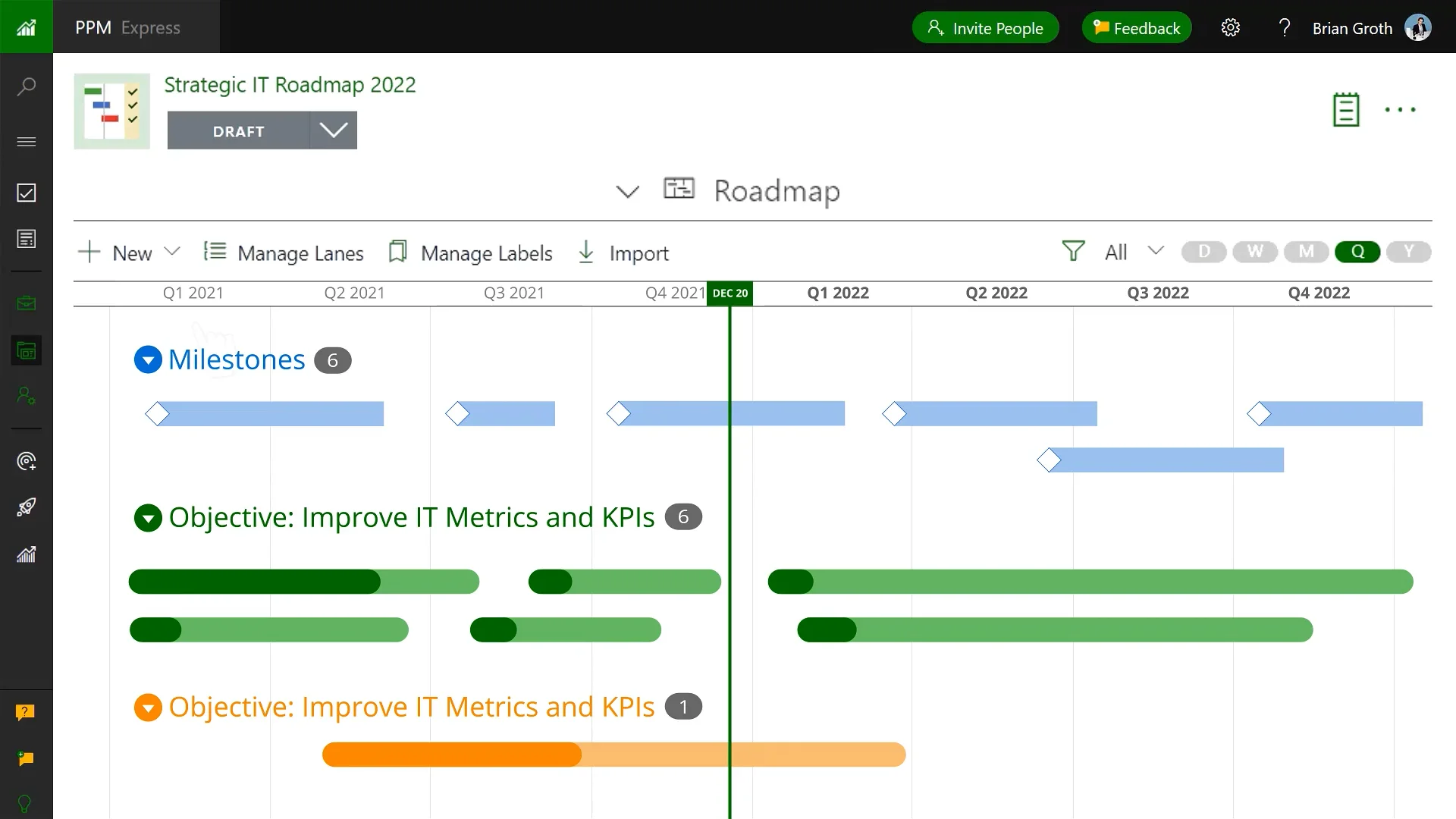Viewport: 1456px width, 819px height.
Task: Open the rocket icon in the sidebar
Action: pos(27,507)
